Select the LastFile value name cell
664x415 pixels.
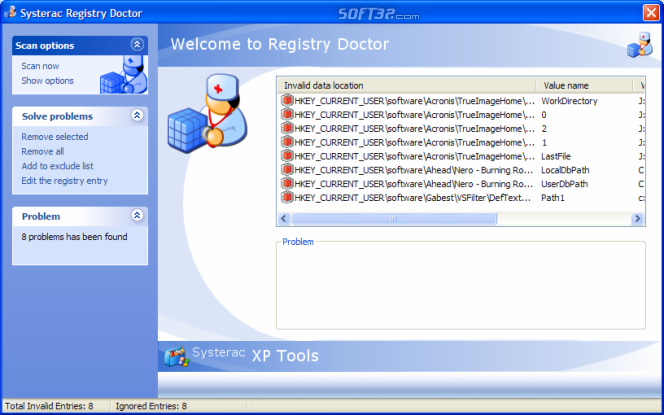point(556,156)
